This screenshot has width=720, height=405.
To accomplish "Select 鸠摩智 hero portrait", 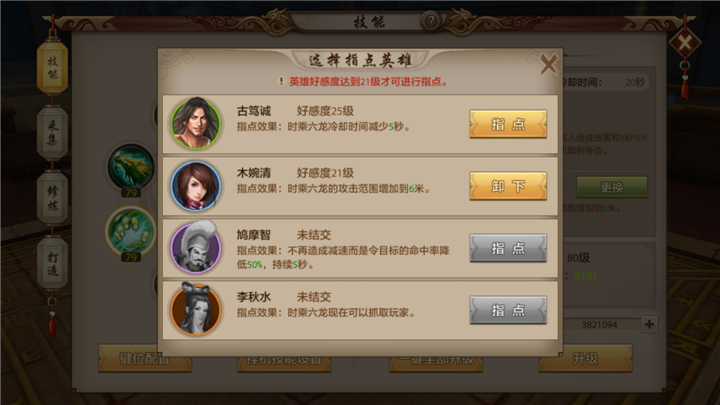I will tap(196, 248).
